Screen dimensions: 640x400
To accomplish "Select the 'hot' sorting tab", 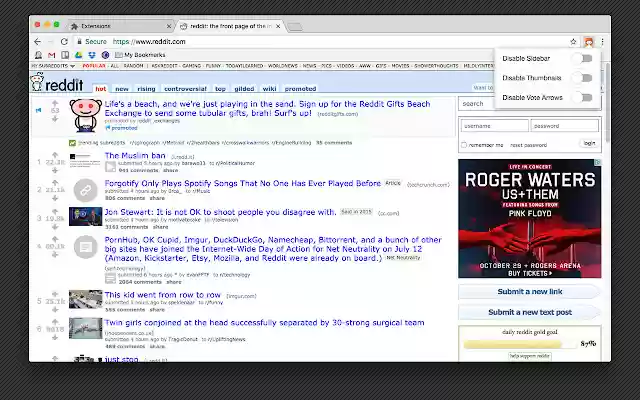I will click(x=100, y=89).
